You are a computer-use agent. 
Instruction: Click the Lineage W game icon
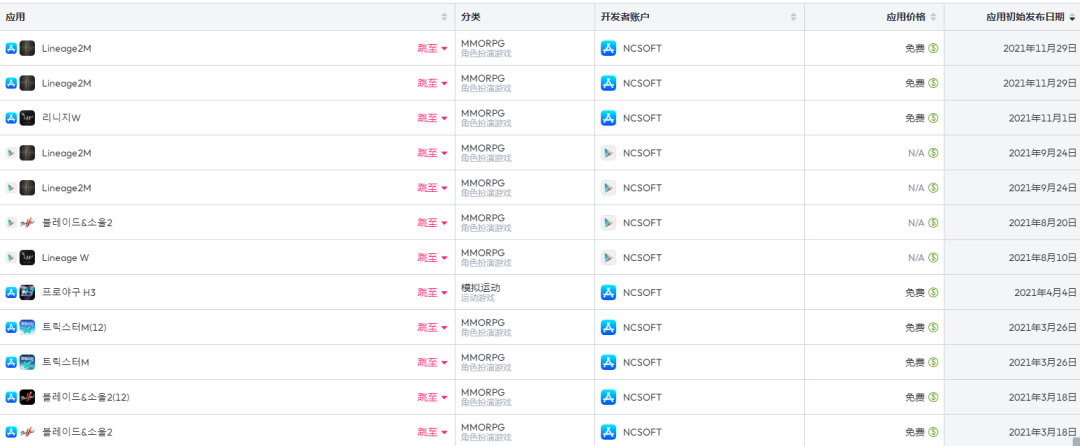click(x=28, y=258)
